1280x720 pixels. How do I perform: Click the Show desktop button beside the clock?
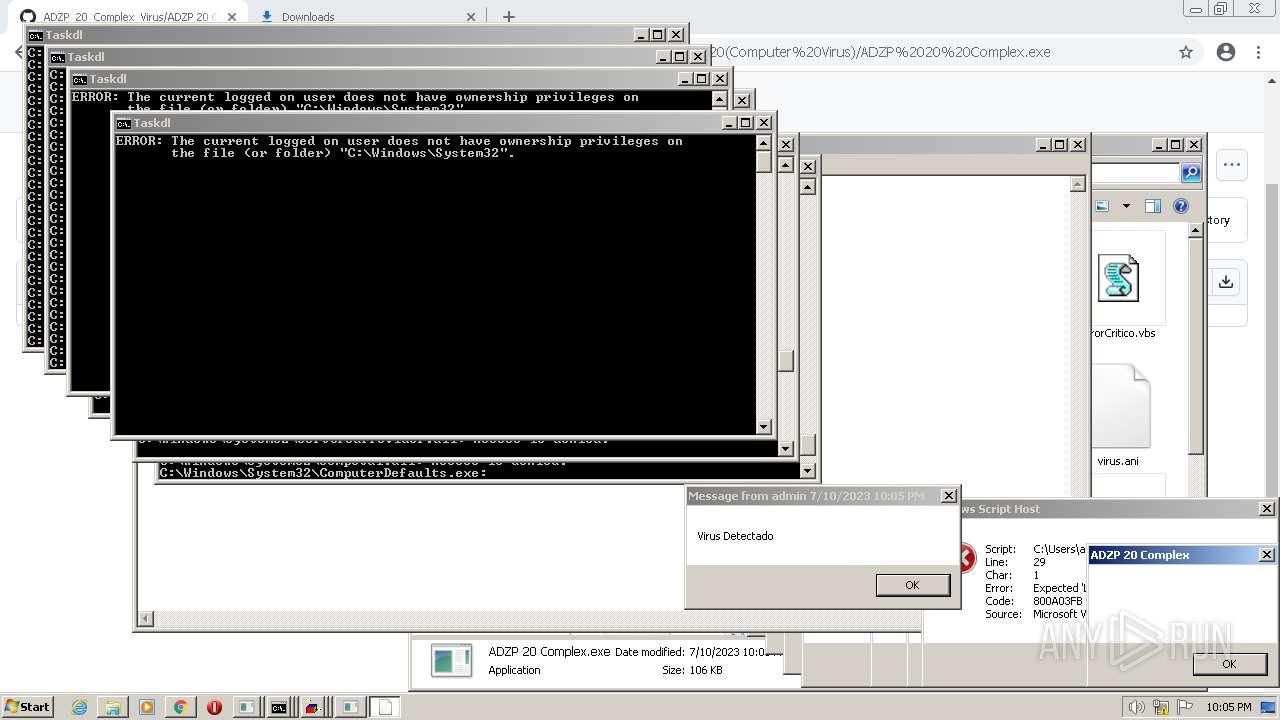click(x=1268, y=707)
